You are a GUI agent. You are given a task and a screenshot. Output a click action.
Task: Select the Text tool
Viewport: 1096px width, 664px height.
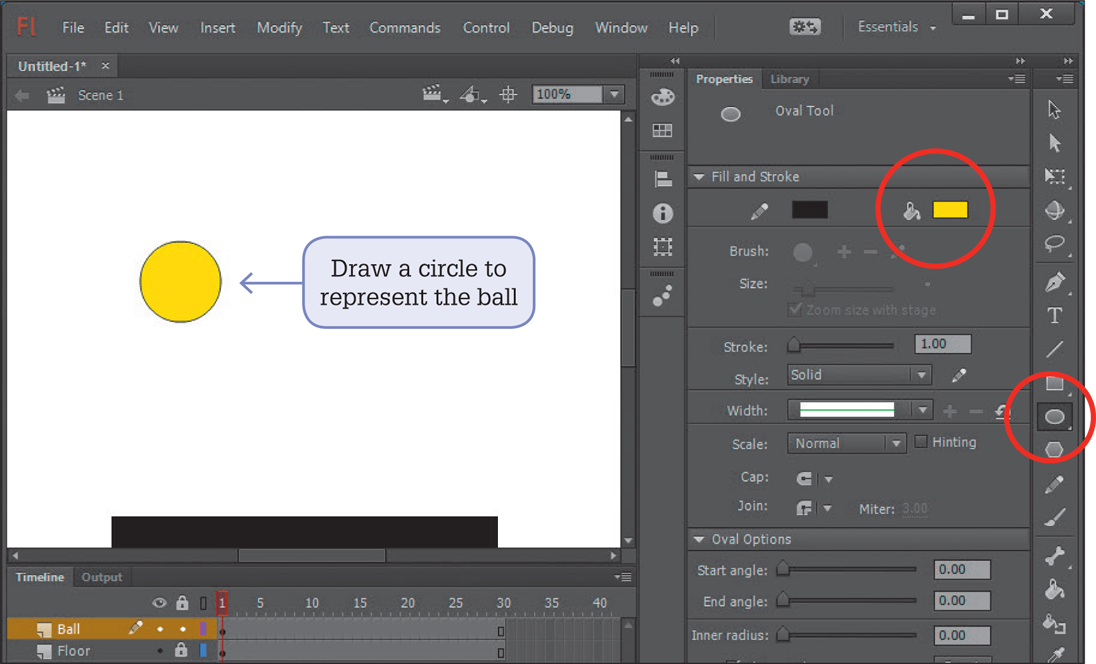(1054, 316)
